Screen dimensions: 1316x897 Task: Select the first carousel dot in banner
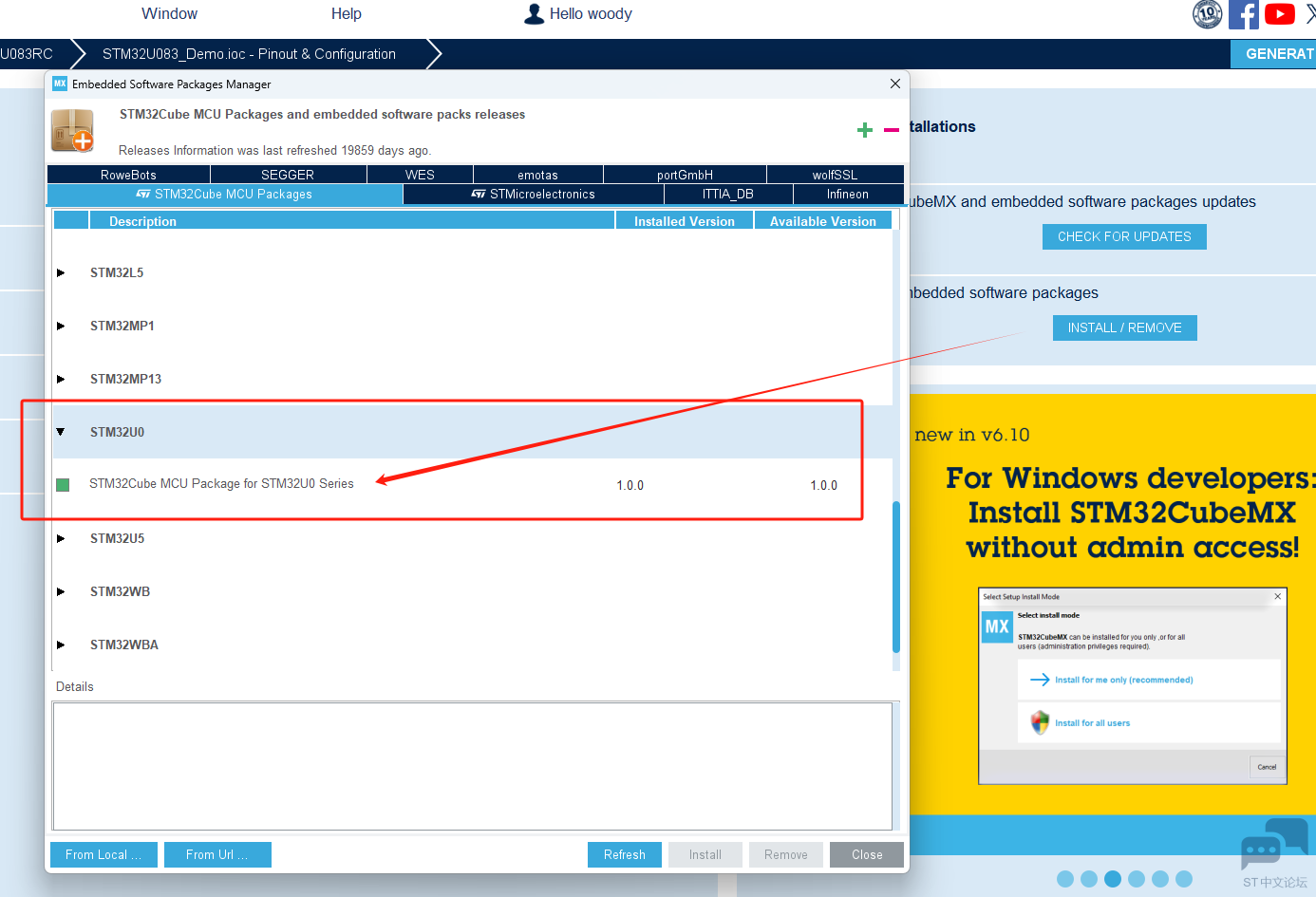(1065, 879)
